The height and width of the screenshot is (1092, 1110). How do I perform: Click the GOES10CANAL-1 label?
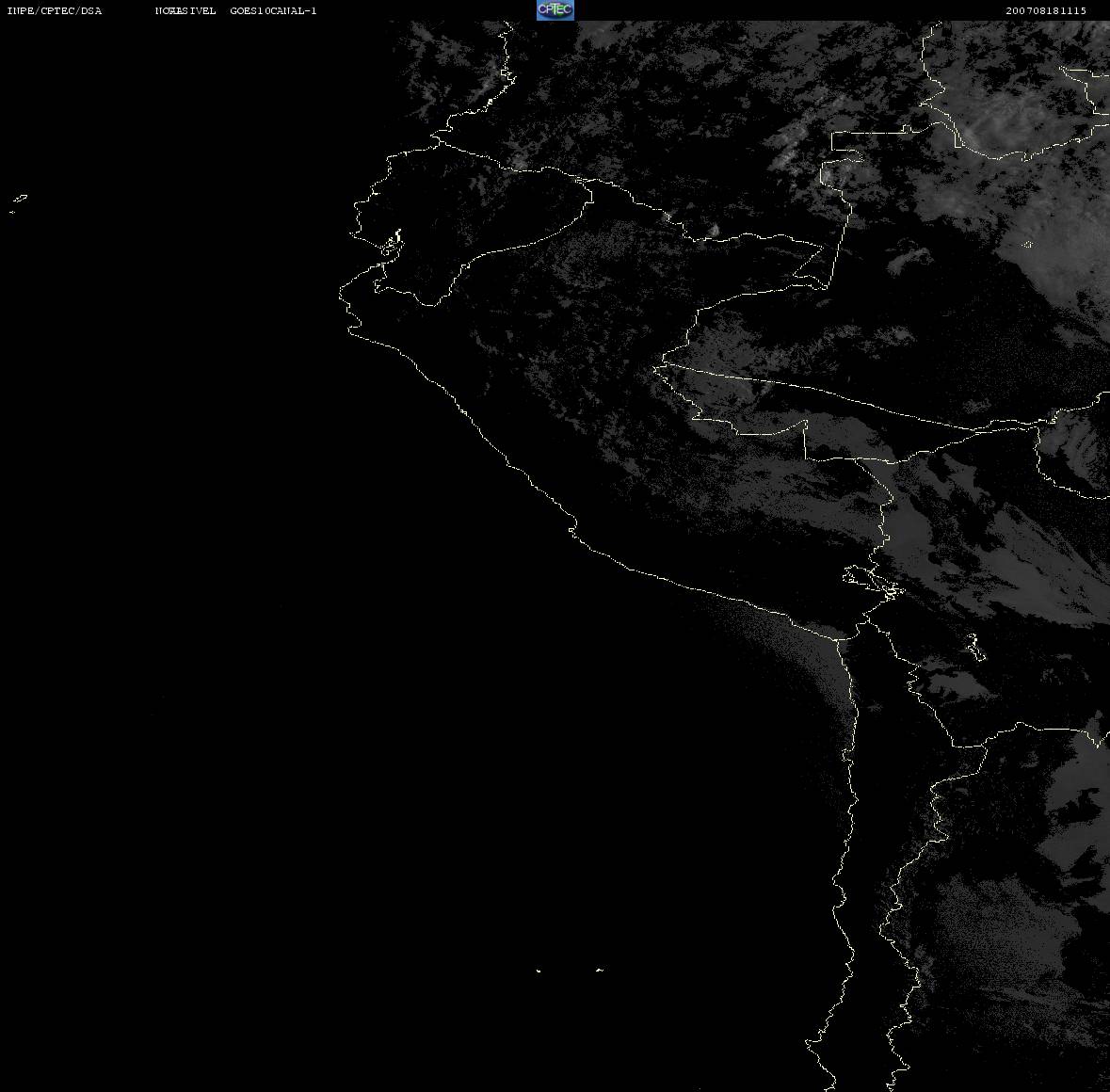pyautogui.click(x=273, y=10)
